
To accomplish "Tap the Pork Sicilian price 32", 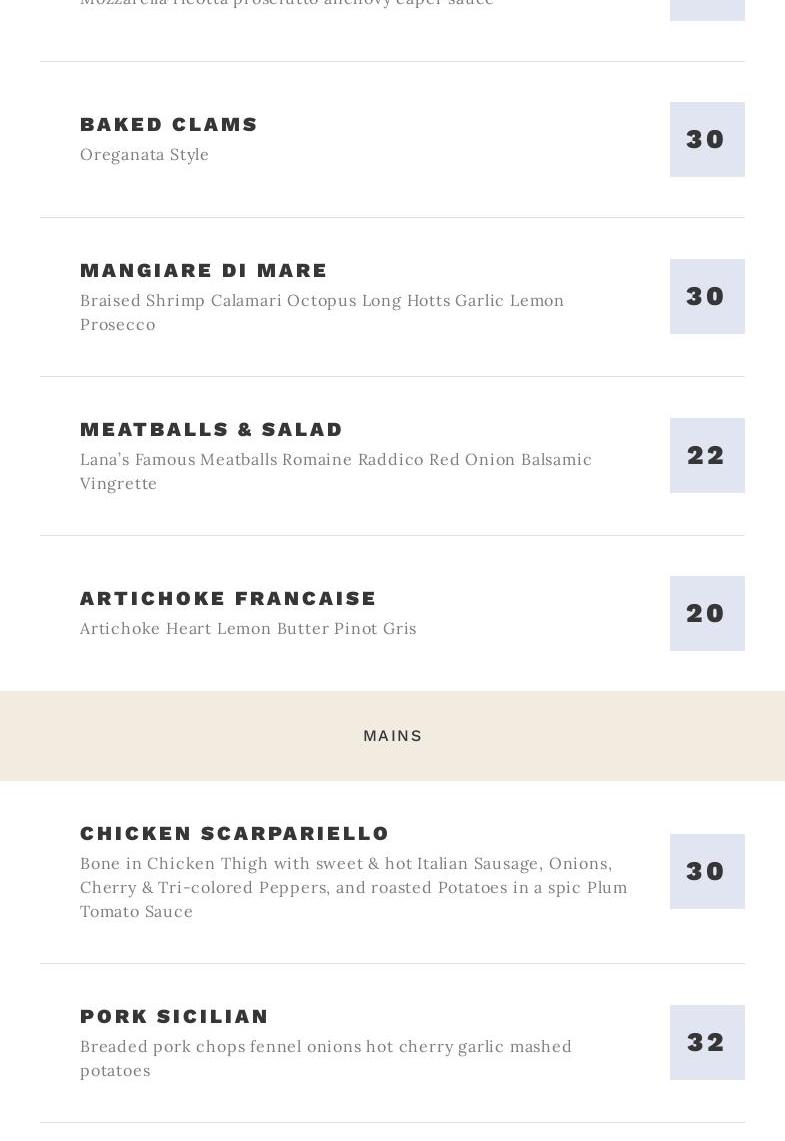I will pyautogui.click(x=707, y=1043).
